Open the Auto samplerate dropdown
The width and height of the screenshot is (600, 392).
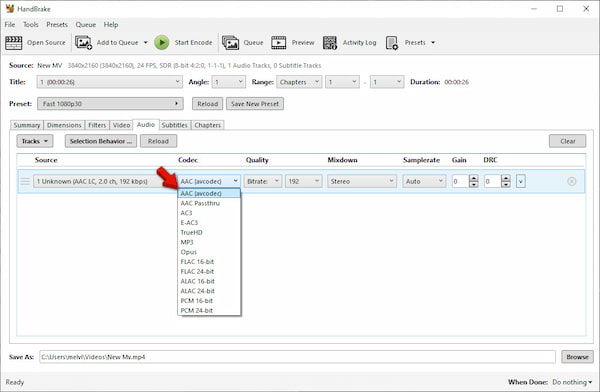pos(424,181)
